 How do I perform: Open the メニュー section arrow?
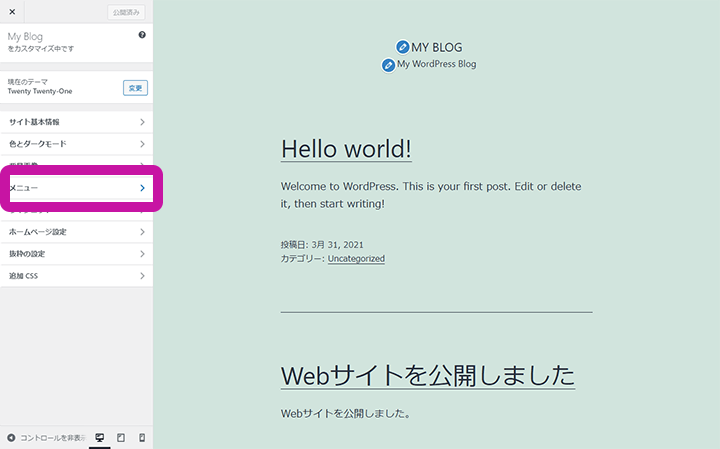142,188
